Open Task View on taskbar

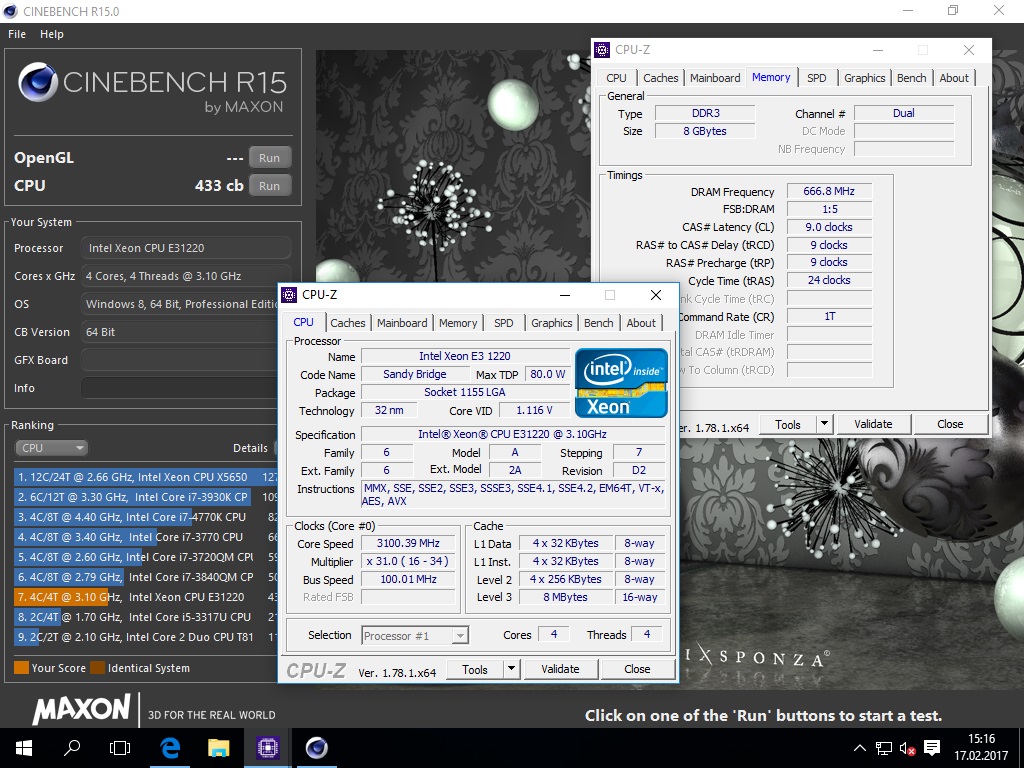tap(120, 748)
